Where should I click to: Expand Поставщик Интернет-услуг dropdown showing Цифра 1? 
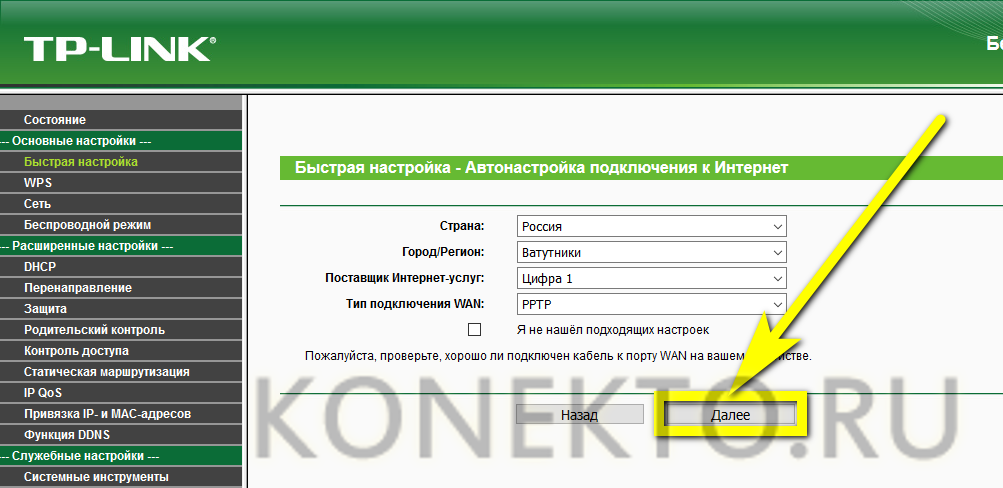651,279
